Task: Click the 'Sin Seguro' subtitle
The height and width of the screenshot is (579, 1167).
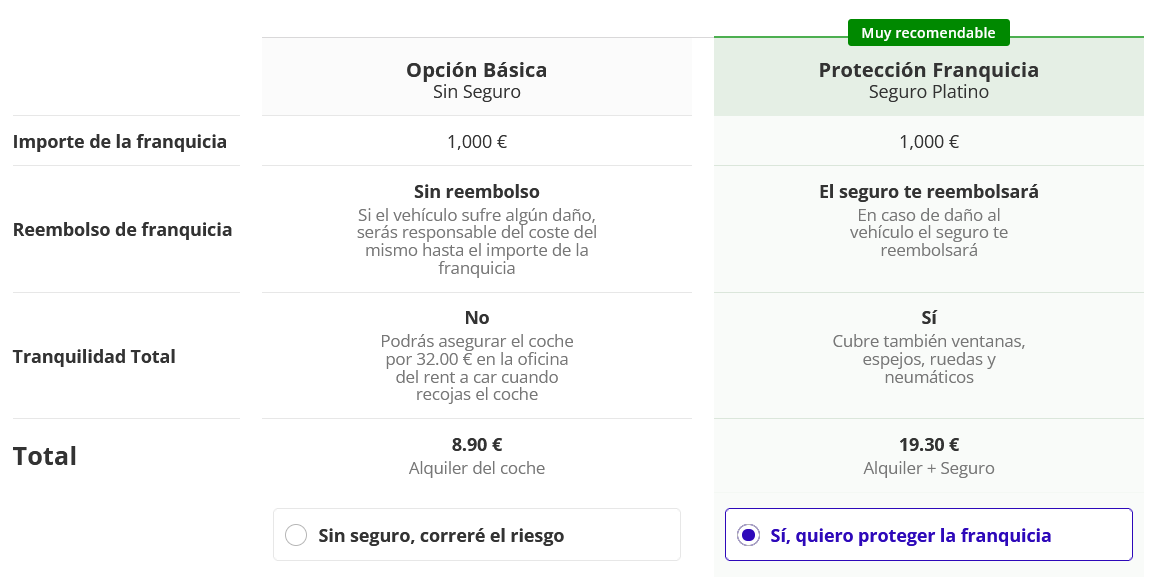Action: [476, 92]
